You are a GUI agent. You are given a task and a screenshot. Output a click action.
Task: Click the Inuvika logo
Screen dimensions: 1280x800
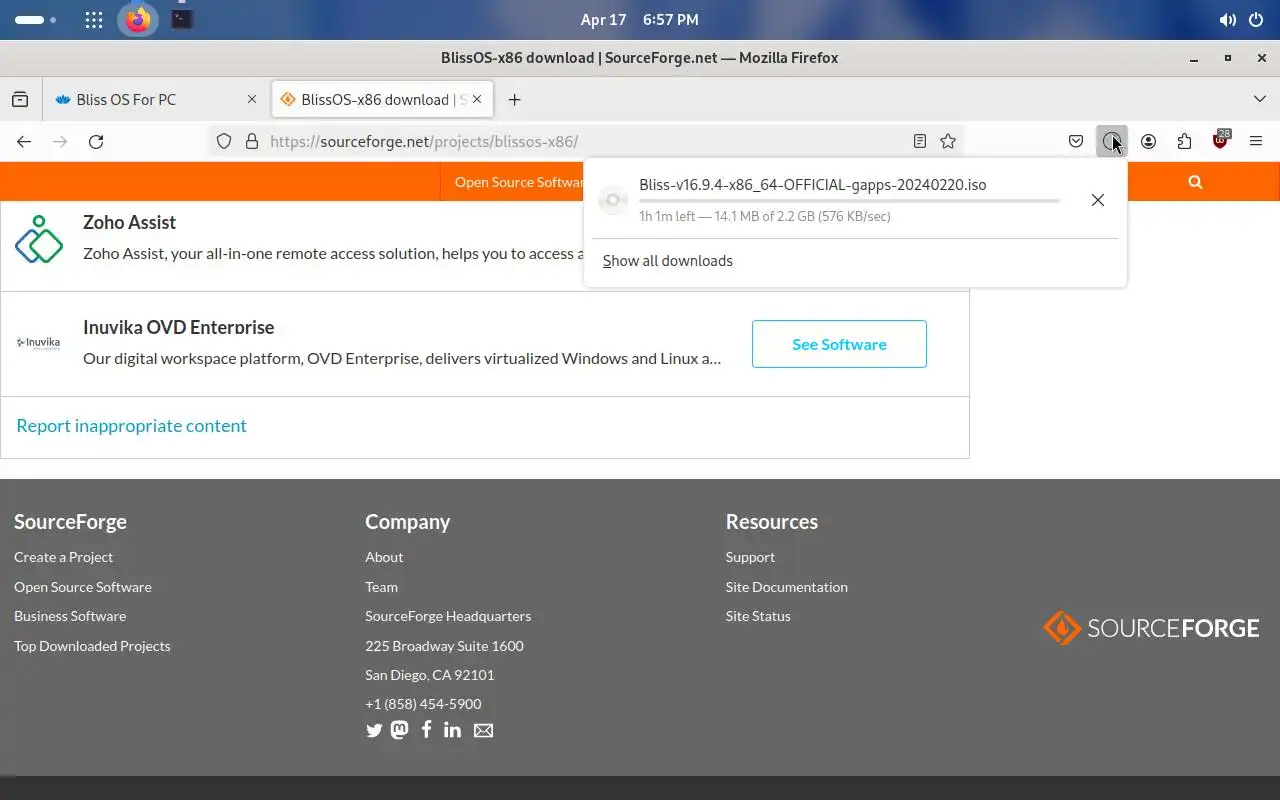[x=39, y=343]
